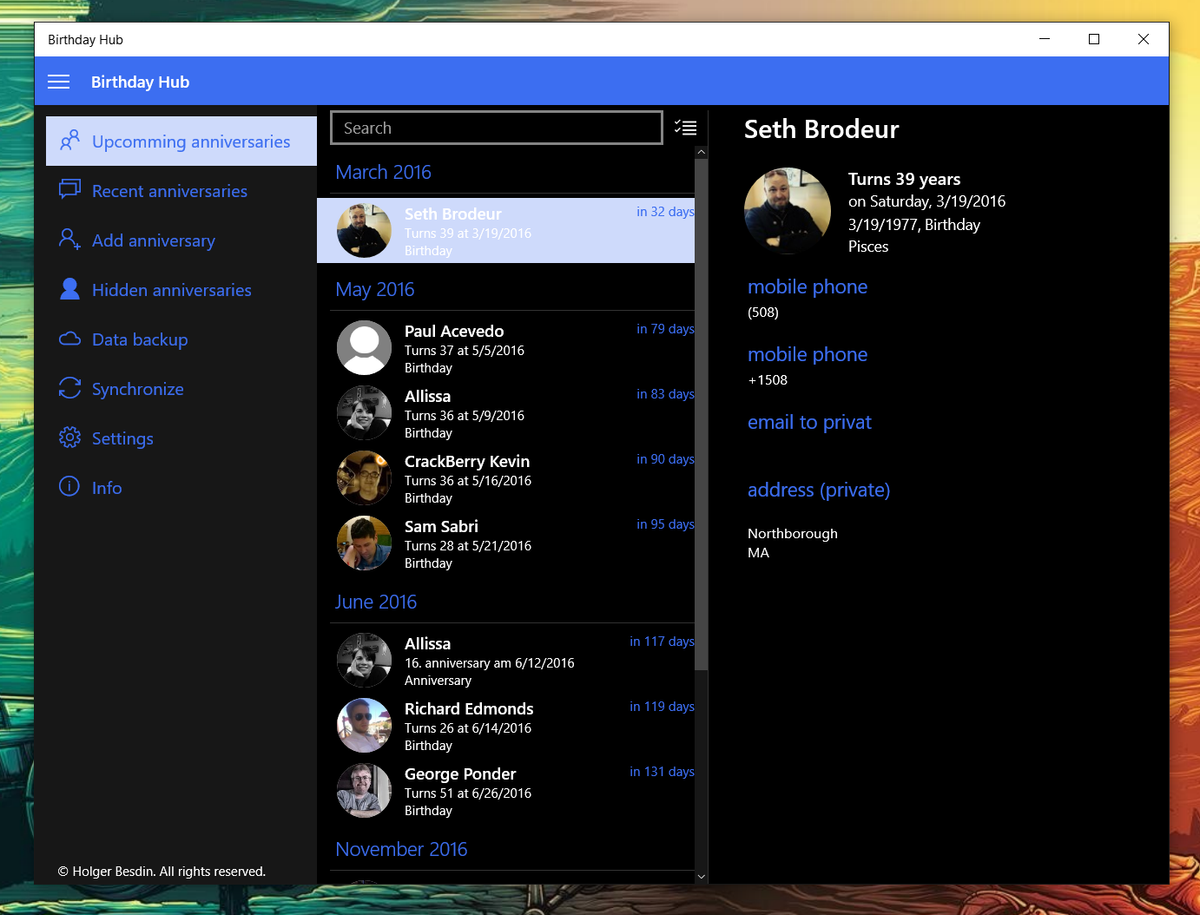
Task: Click the Synchronize refresh icon
Action: pyautogui.click(x=68, y=388)
